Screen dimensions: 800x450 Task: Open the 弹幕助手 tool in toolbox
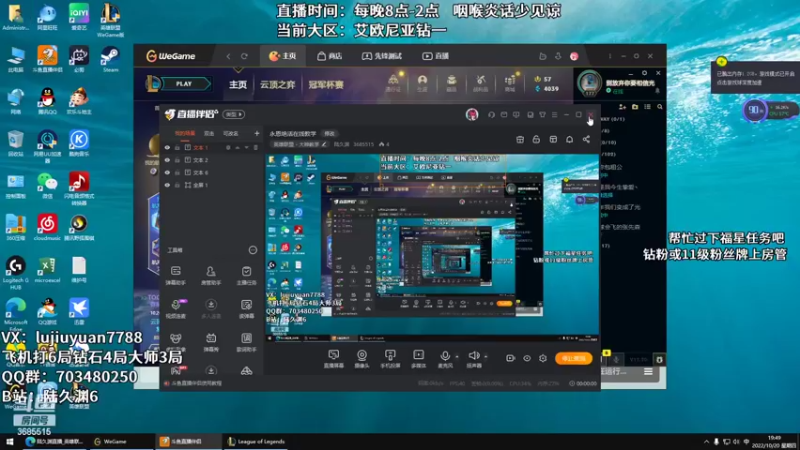tap(176, 275)
